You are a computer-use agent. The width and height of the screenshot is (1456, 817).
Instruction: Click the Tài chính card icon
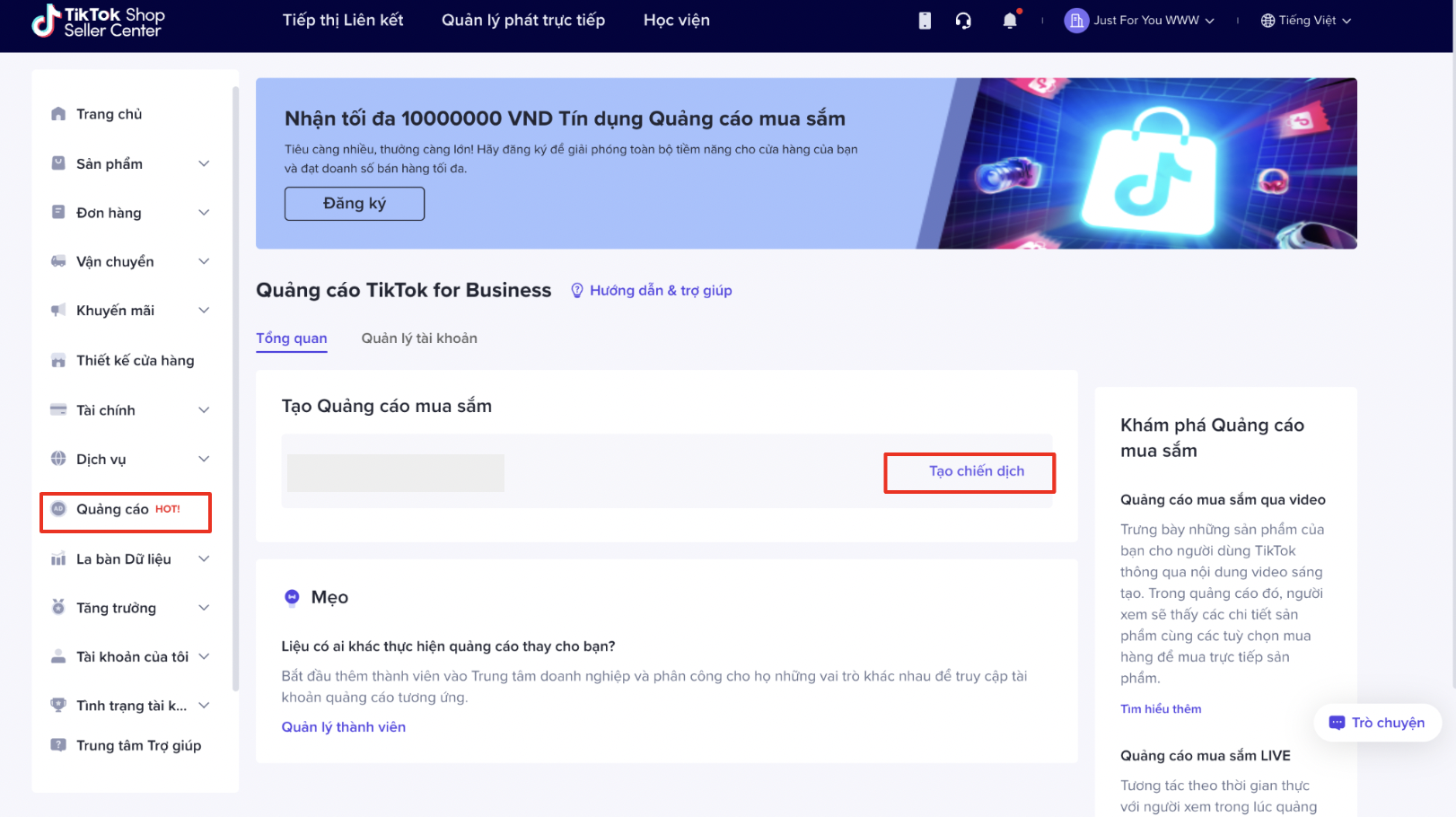(x=58, y=410)
